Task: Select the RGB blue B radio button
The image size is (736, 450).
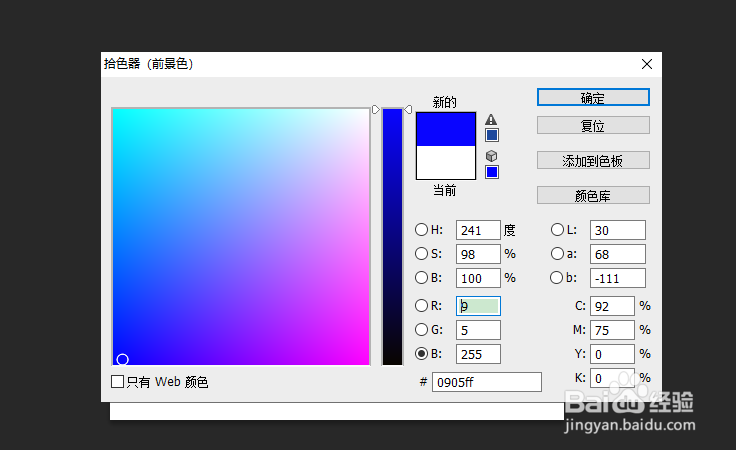Action: click(422, 354)
